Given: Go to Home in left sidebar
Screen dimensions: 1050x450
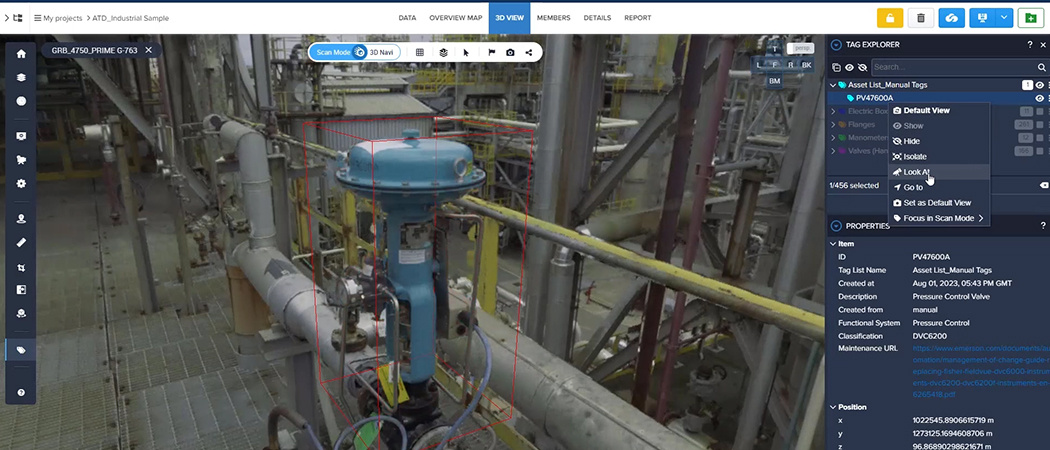Looking at the screenshot, I should 21,54.
